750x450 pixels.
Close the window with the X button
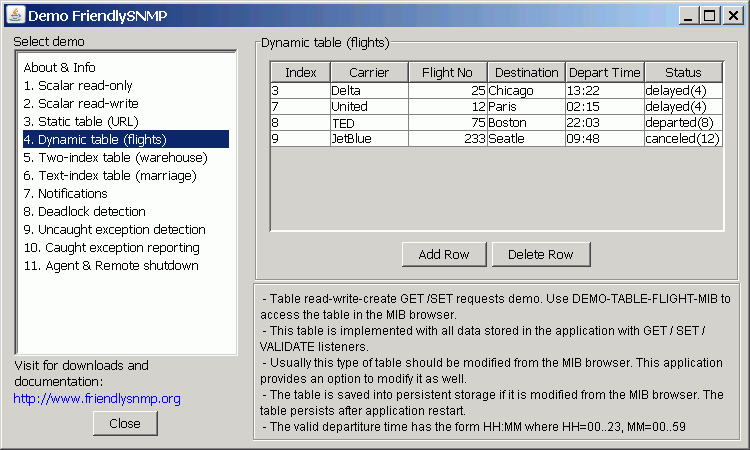[733, 16]
